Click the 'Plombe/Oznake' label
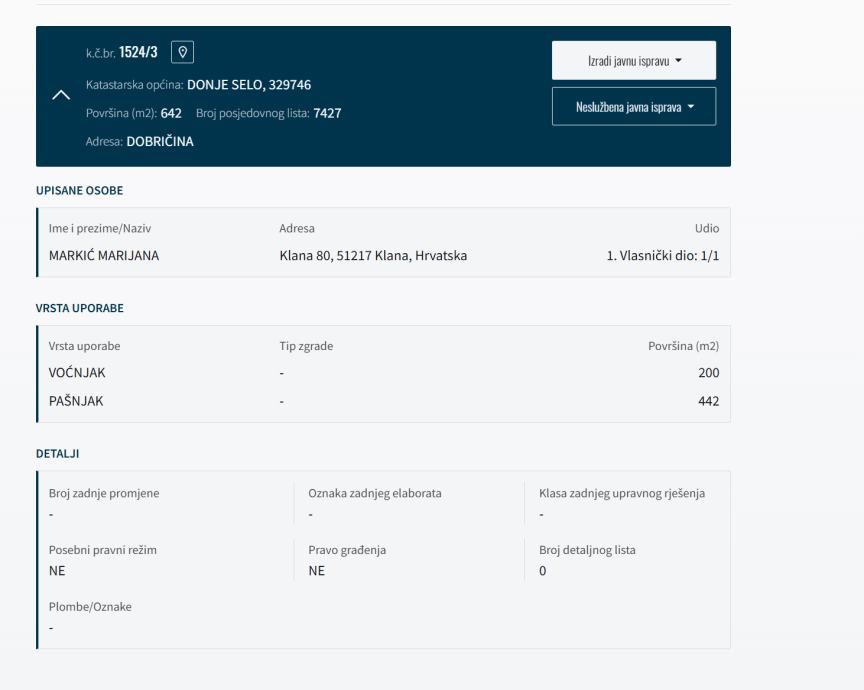The width and height of the screenshot is (864, 690). point(90,607)
